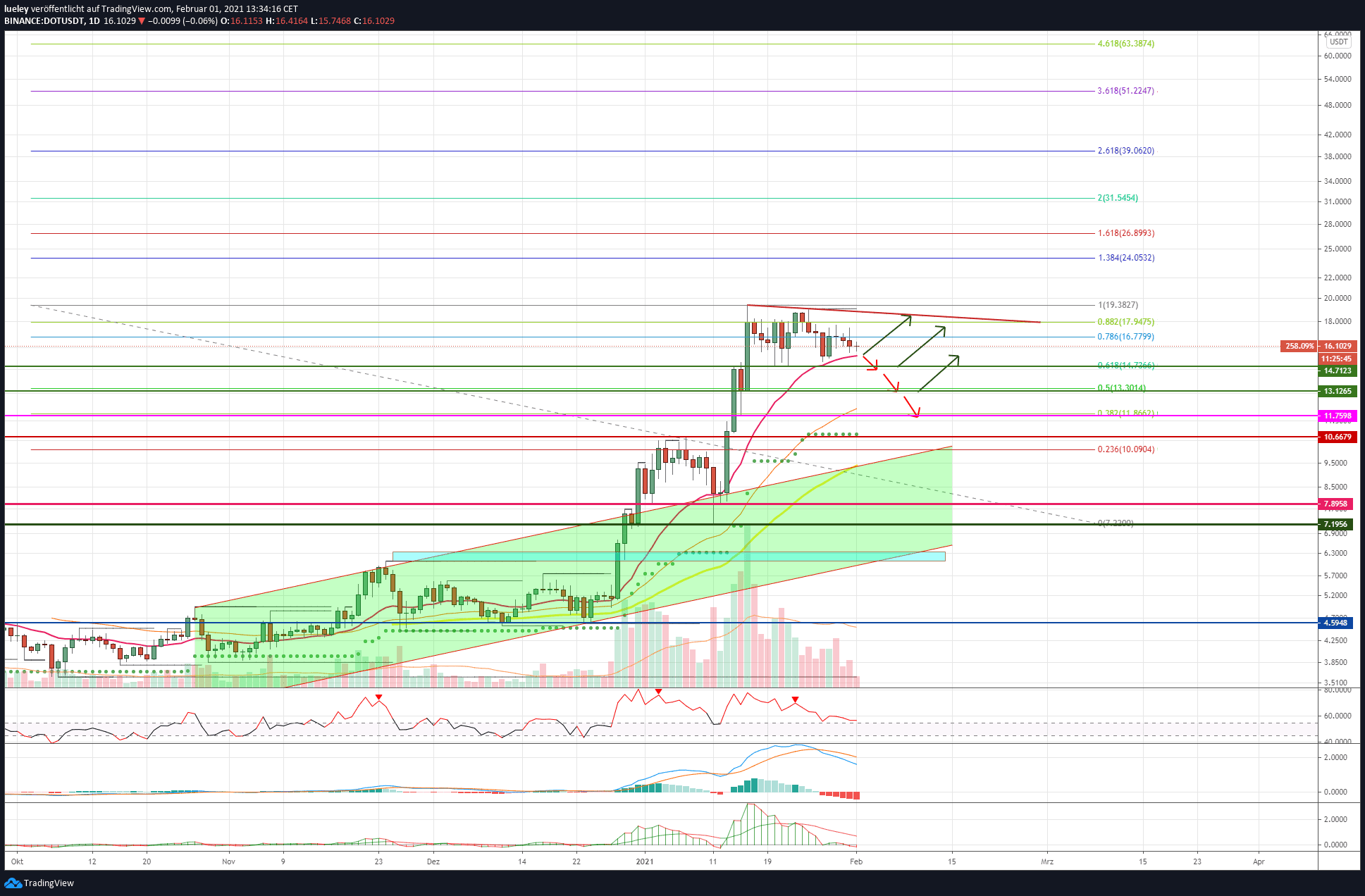Viewport: 1365px width, 896px height.
Task: Click the 2021 label on time axis
Action: pos(645,861)
